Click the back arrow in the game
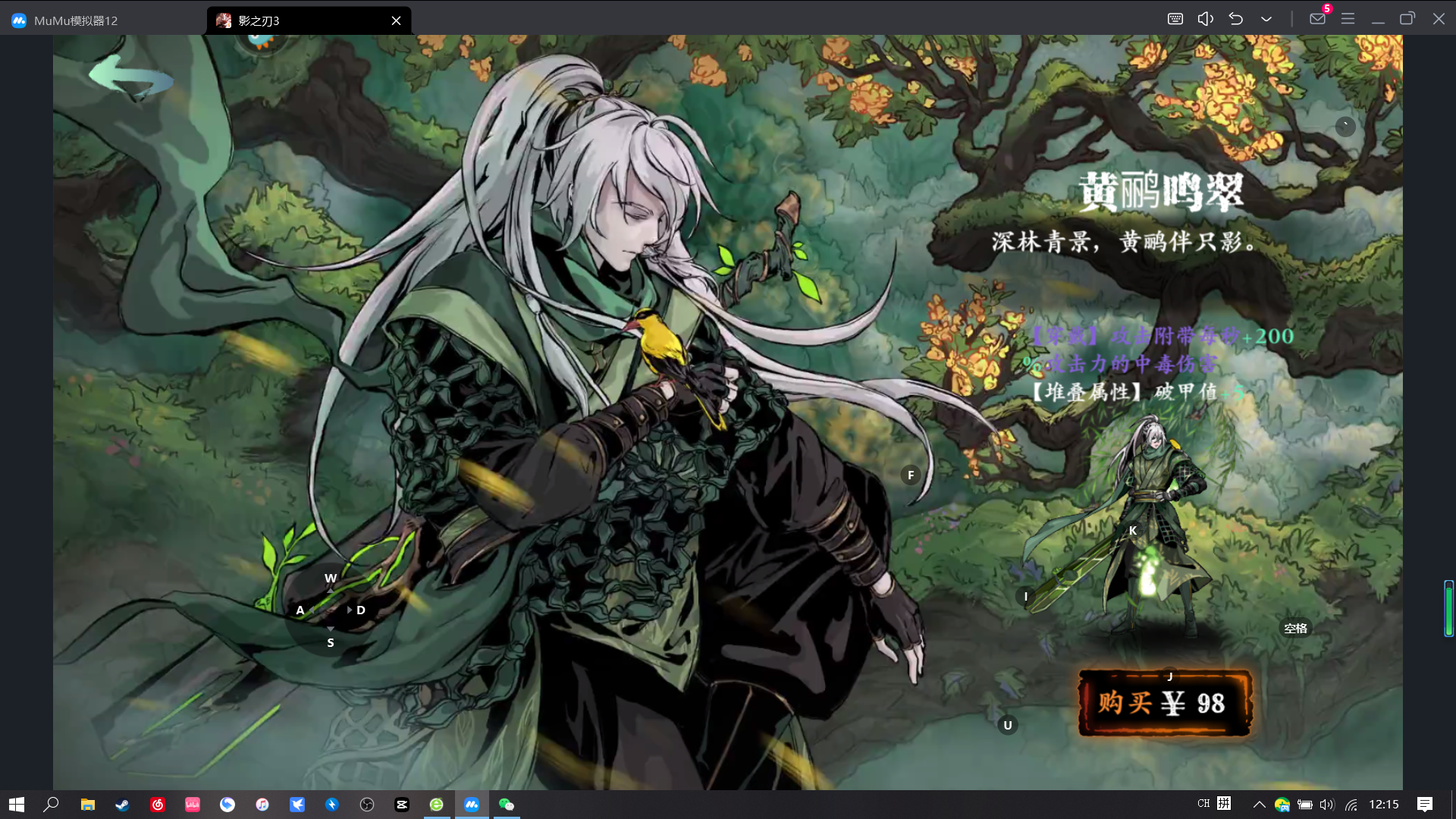This screenshot has height=819, width=1456. click(130, 77)
